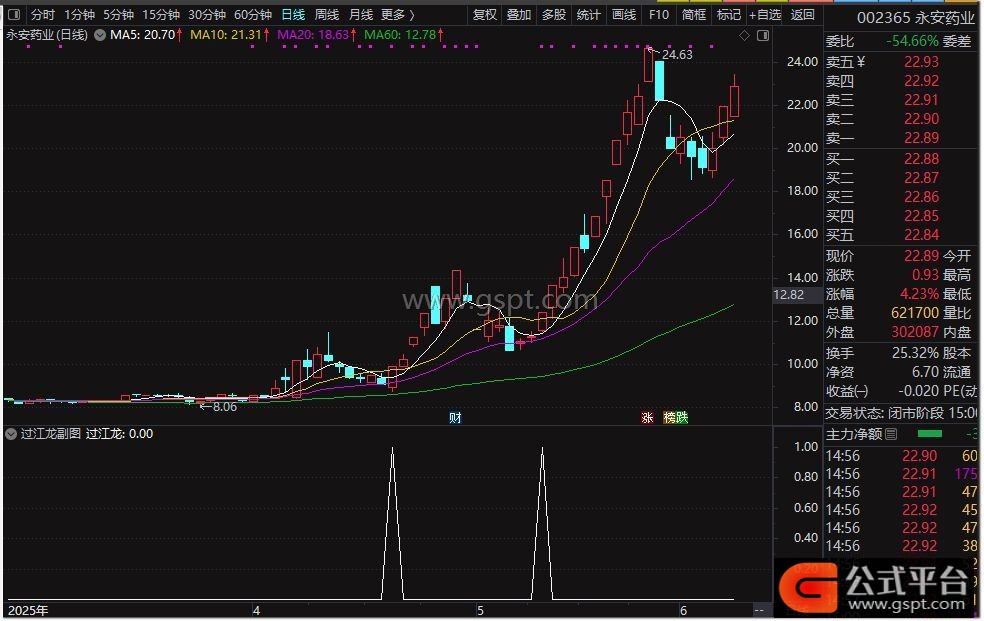Click the 买一 bid price 22.88
Image resolution: width=984 pixels, height=621 pixels.
point(921,159)
